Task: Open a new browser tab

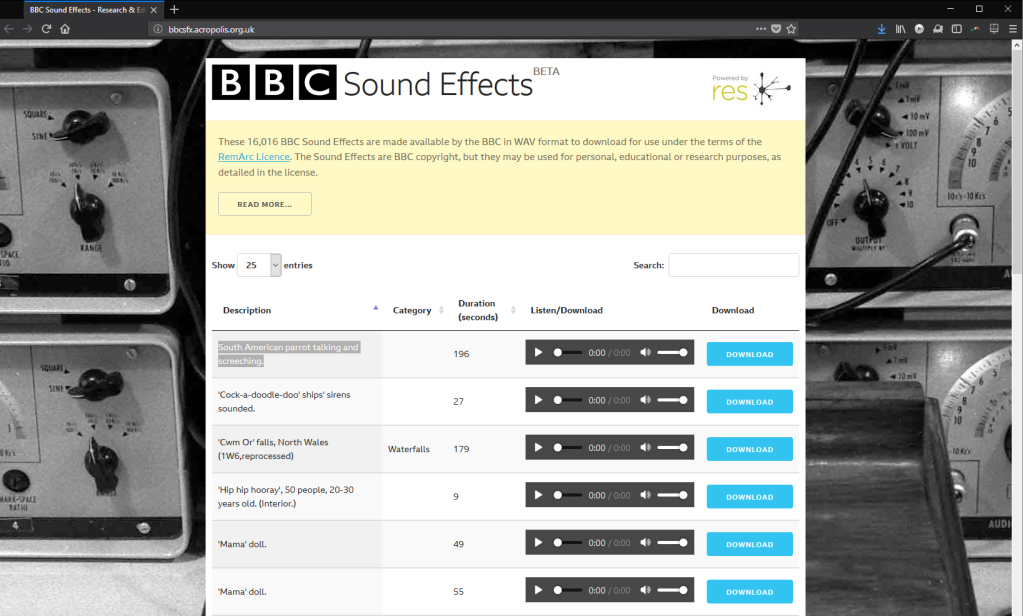Action: tap(175, 9)
